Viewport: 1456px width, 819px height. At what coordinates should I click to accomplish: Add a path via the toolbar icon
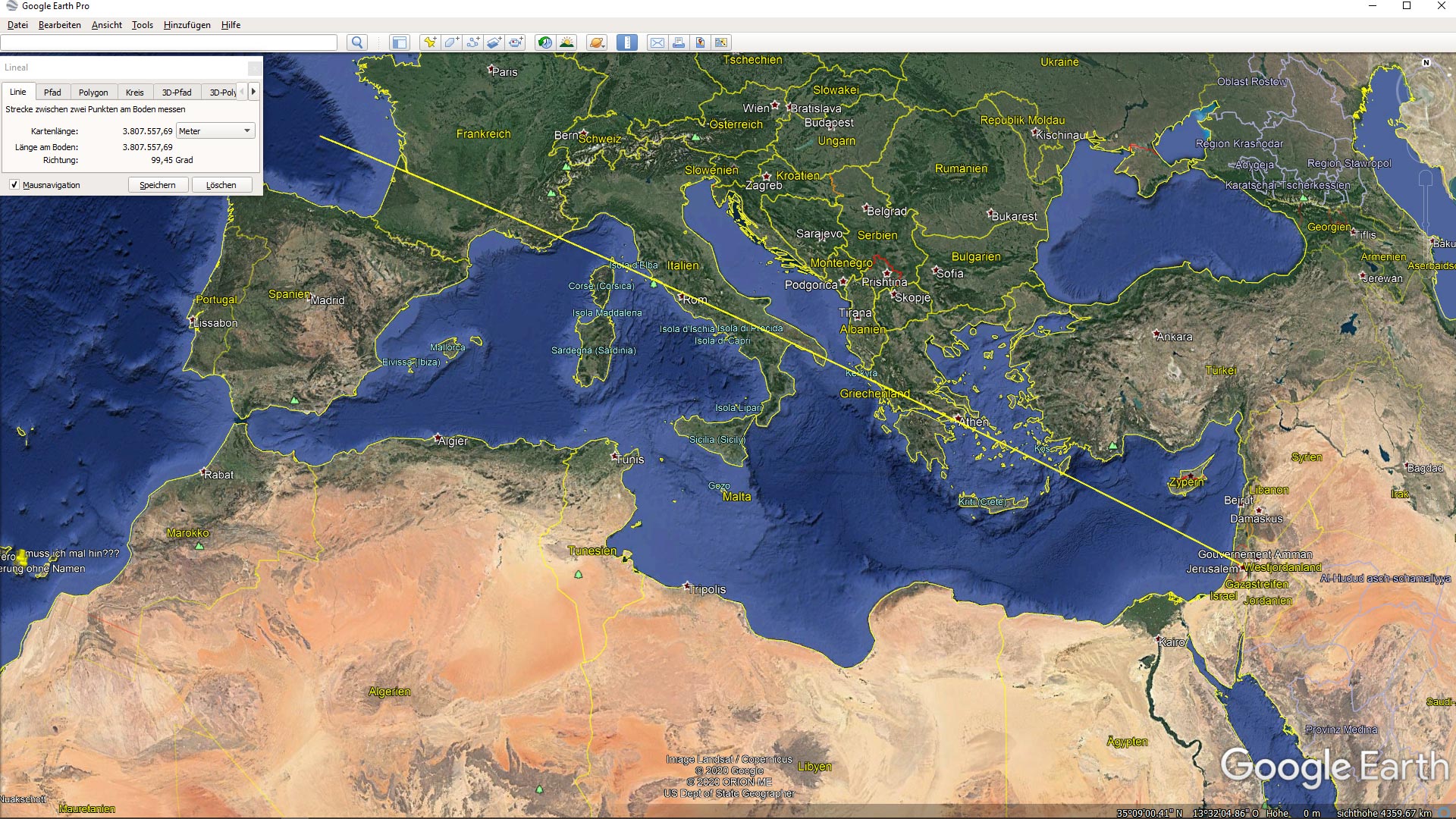tap(472, 42)
